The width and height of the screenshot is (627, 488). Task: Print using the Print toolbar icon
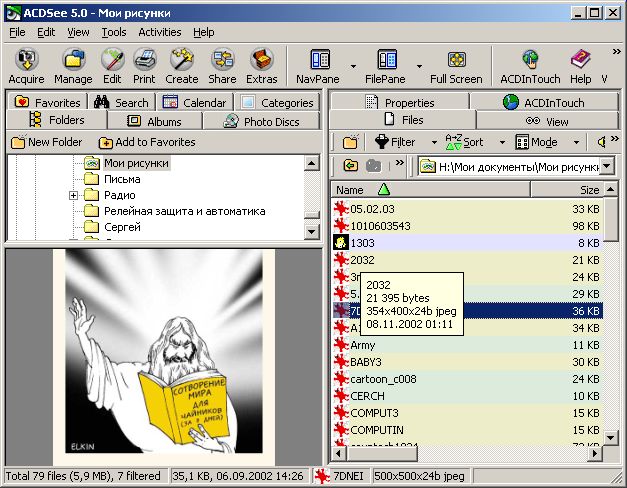[x=144, y=66]
